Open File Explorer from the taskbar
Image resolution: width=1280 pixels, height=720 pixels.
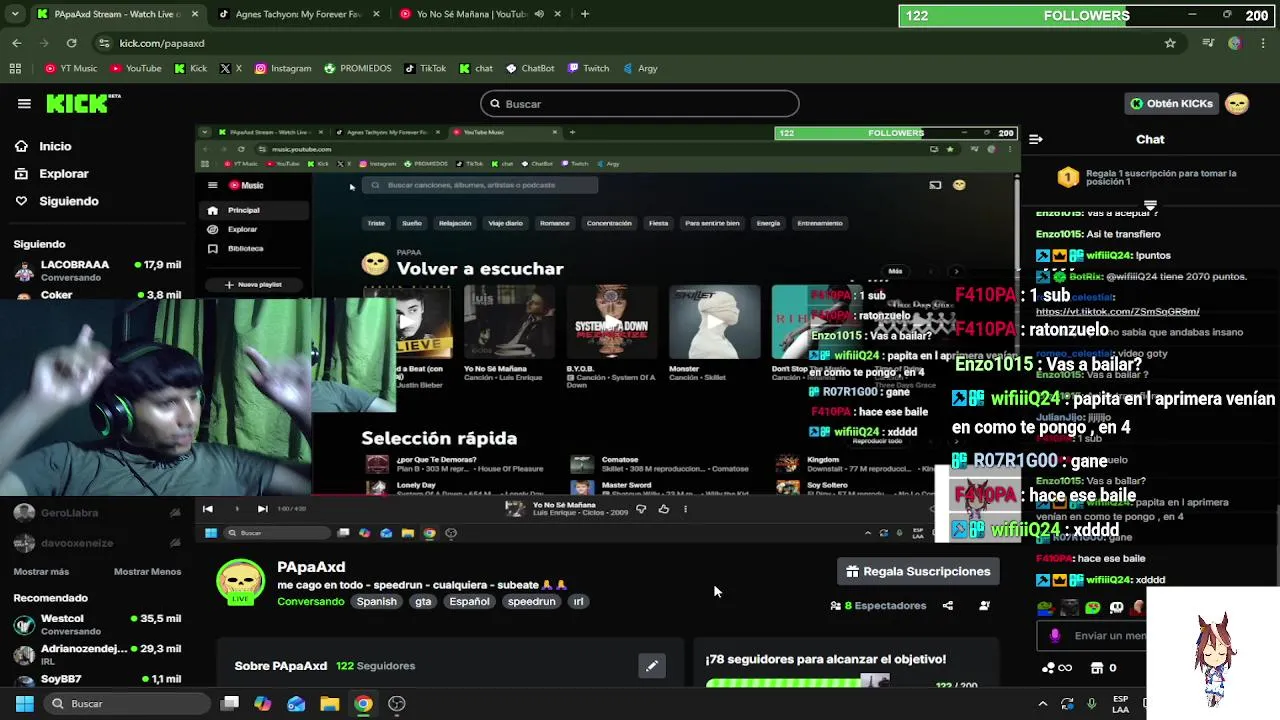point(329,704)
